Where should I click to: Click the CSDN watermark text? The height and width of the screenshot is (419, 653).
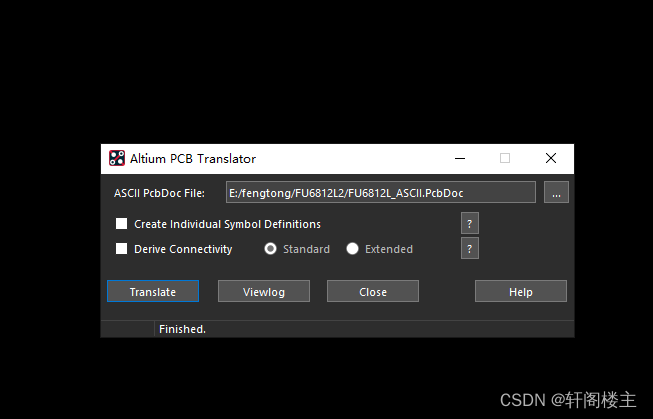point(568,400)
